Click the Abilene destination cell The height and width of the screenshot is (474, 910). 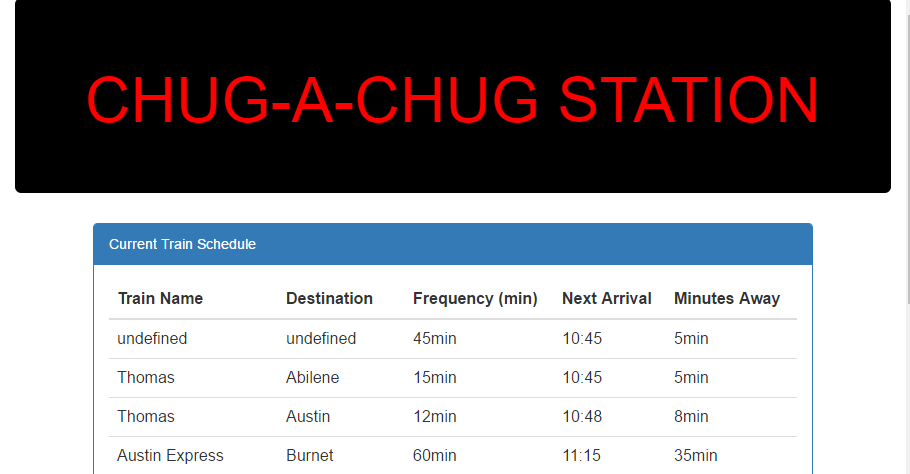[312, 377]
